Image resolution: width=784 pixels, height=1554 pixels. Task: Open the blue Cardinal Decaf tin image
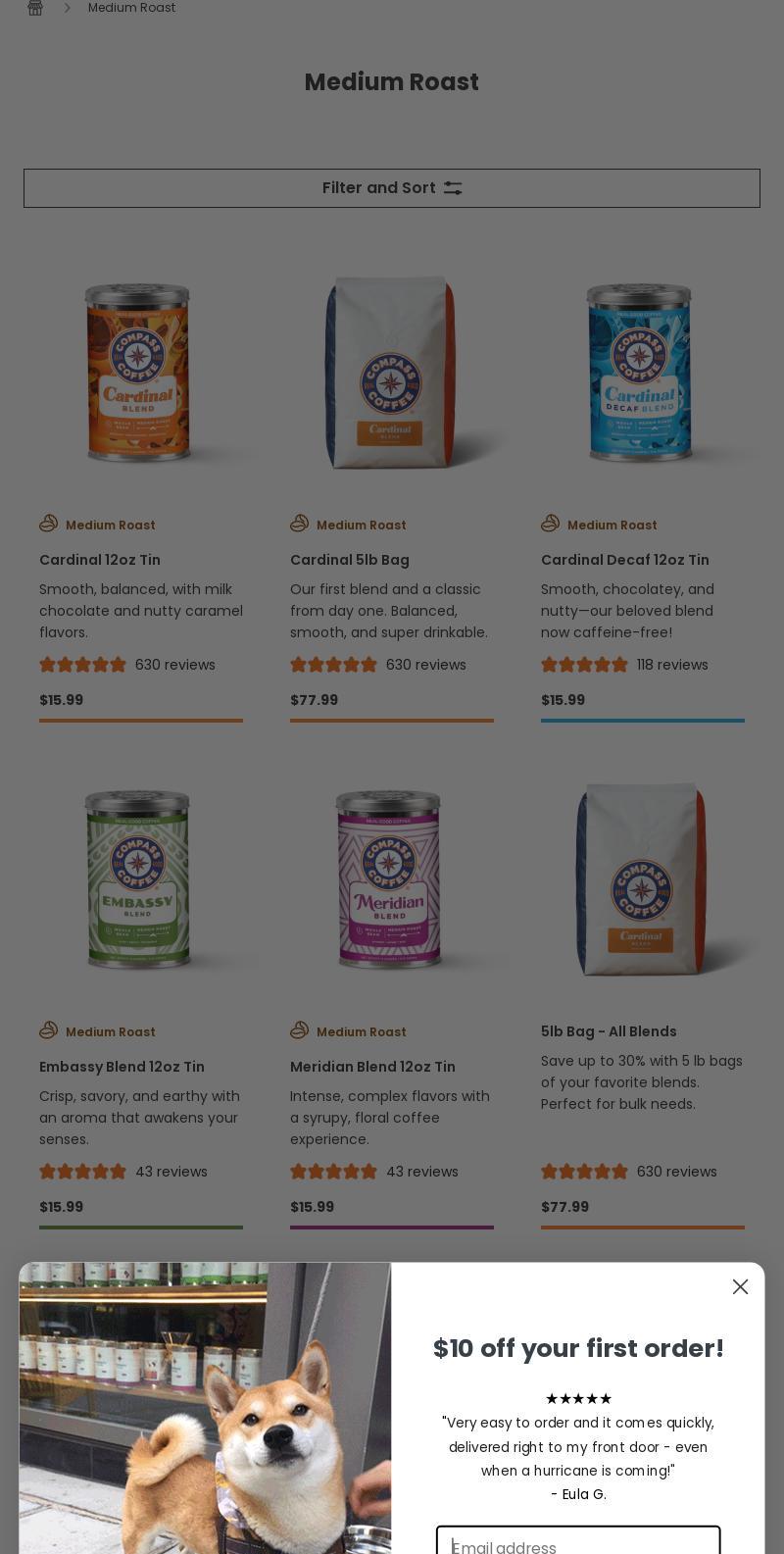(x=640, y=373)
